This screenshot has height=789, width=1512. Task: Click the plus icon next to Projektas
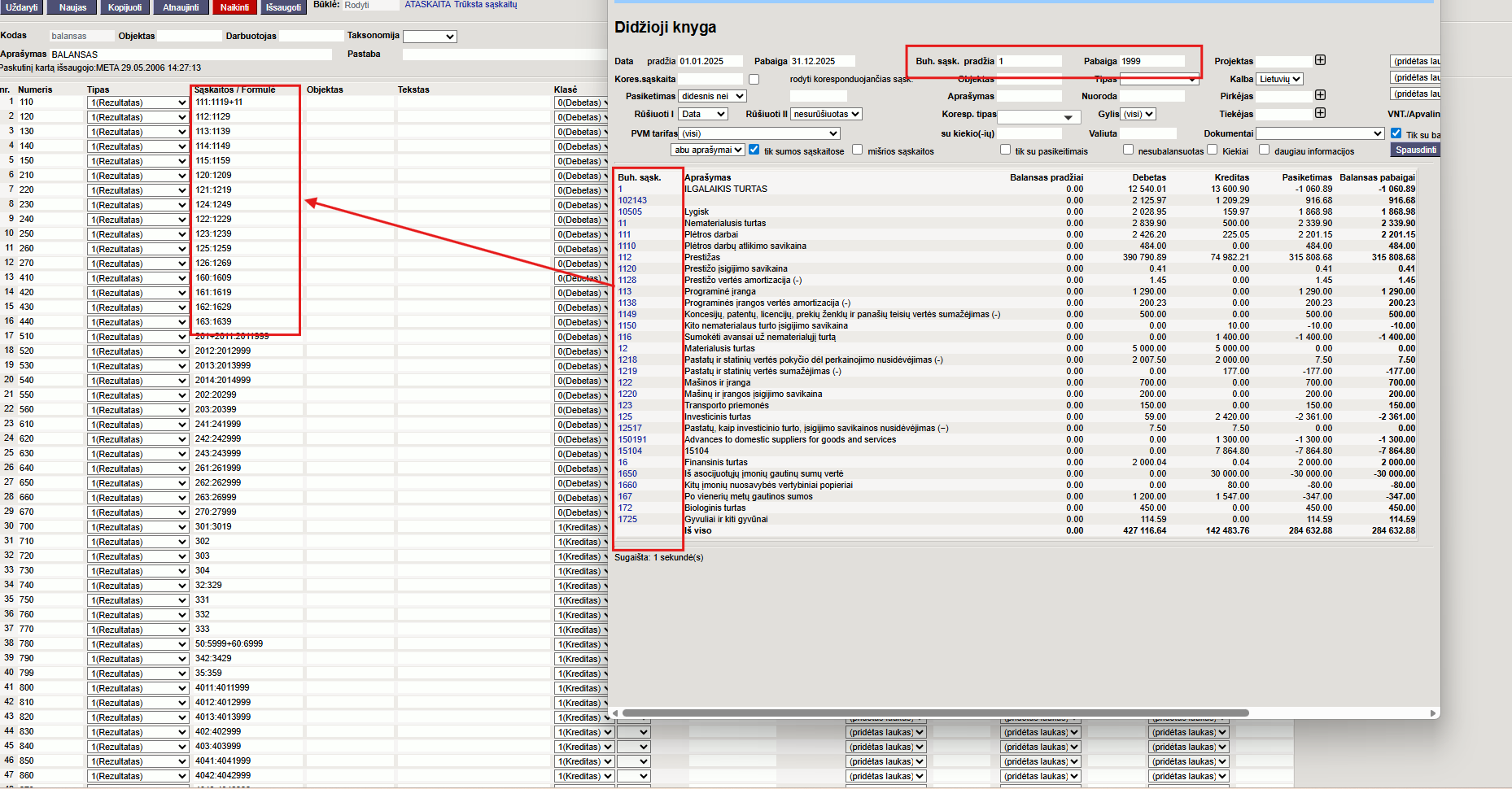pos(1320,60)
